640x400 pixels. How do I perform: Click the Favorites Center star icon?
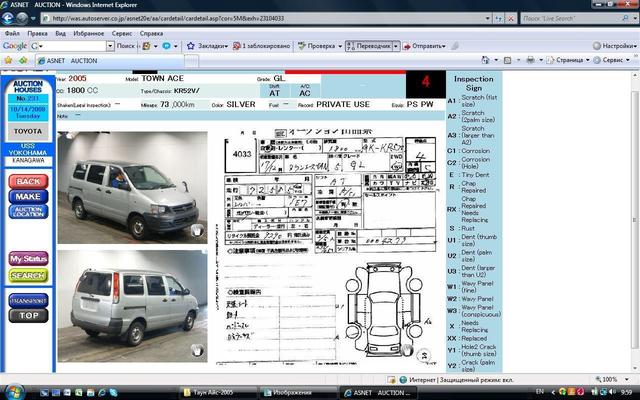8,60
